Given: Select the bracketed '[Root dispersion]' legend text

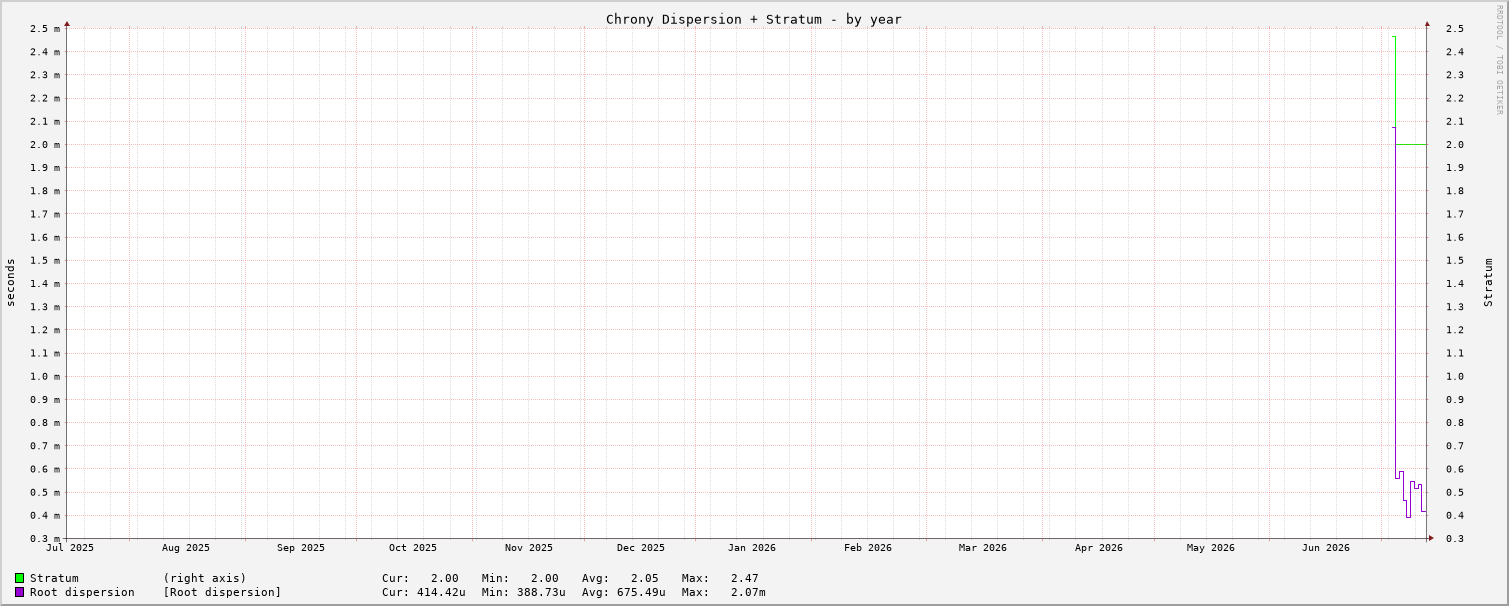Looking at the screenshot, I should click(223, 592).
